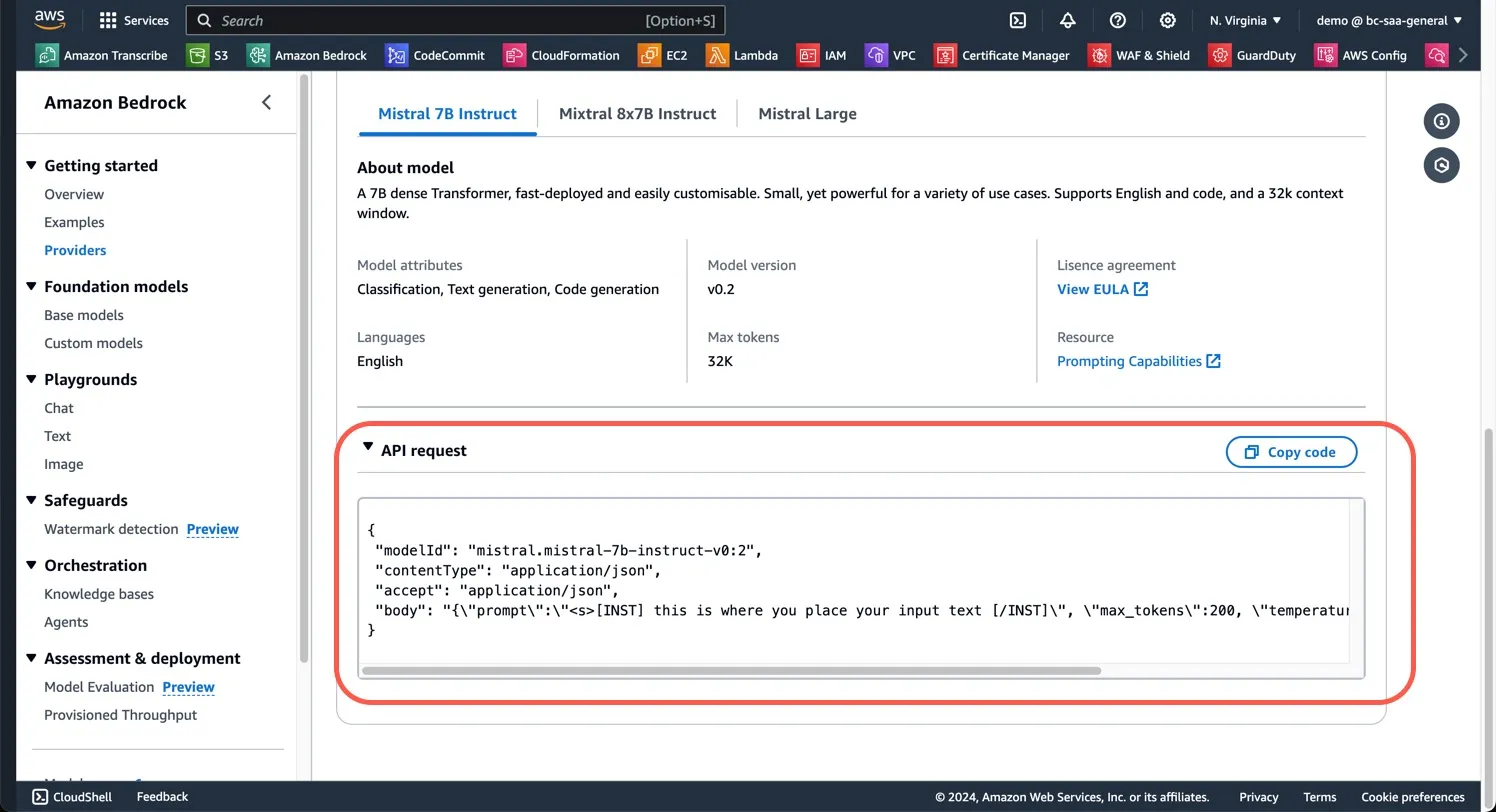Viewport: 1496px width, 812px height.
Task: Open the Text playground
Action: point(58,436)
